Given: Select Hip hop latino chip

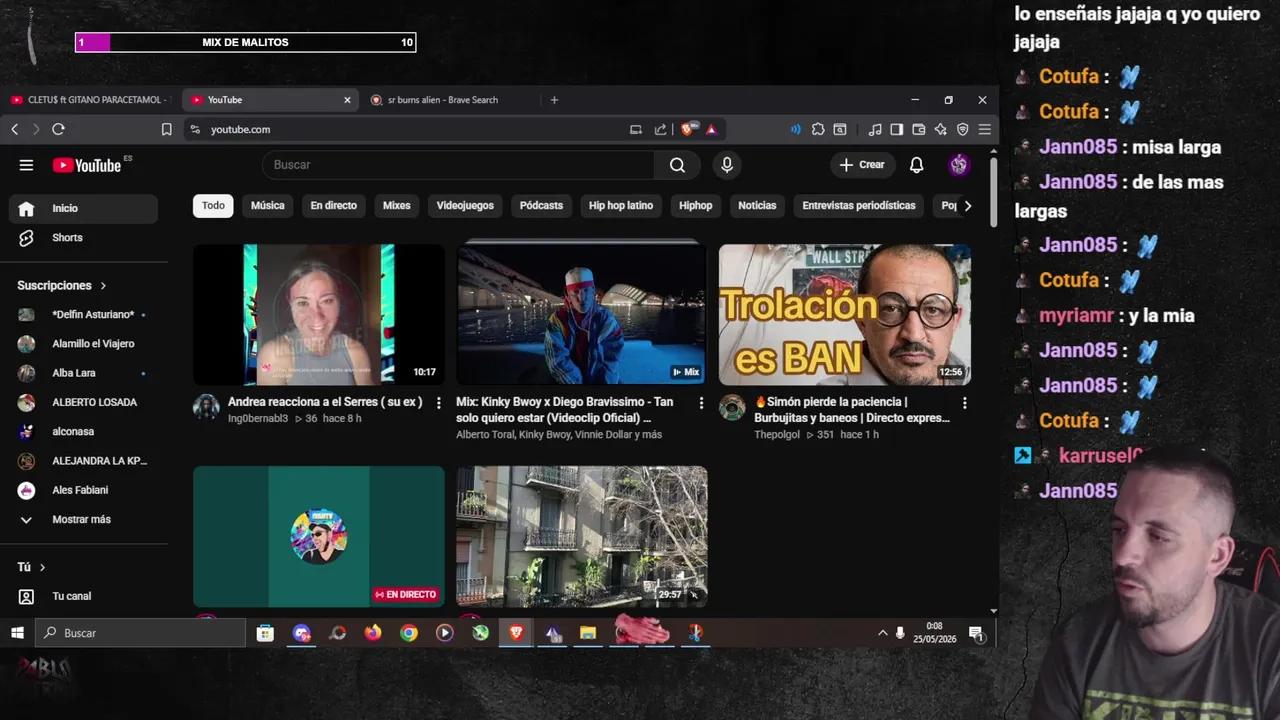Looking at the screenshot, I should tap(621, 205).
